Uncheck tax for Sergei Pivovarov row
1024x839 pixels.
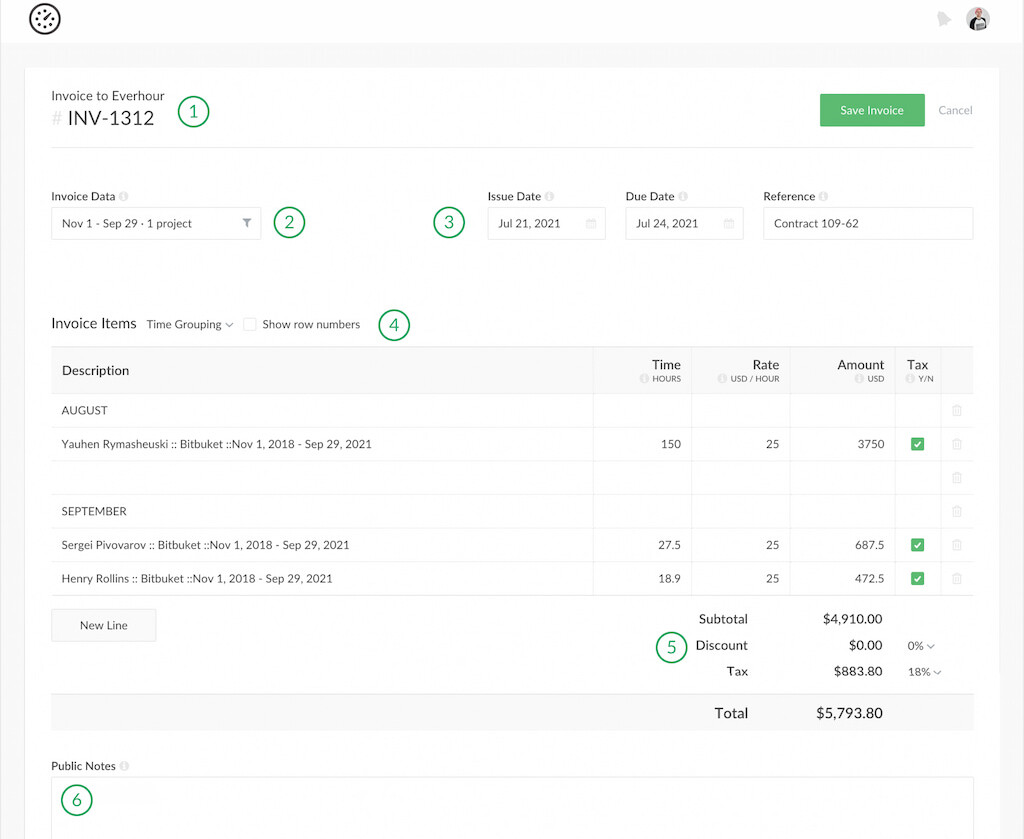(917, 545)
